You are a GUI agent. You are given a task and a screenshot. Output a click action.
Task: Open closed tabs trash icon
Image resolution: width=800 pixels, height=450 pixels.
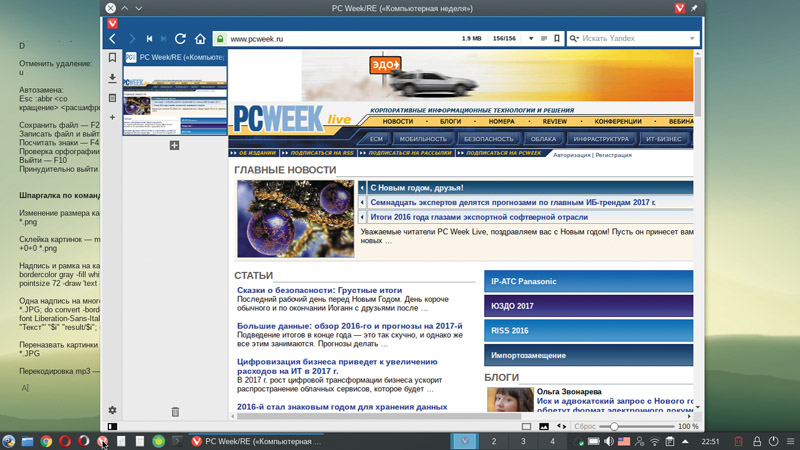point(175,411)
